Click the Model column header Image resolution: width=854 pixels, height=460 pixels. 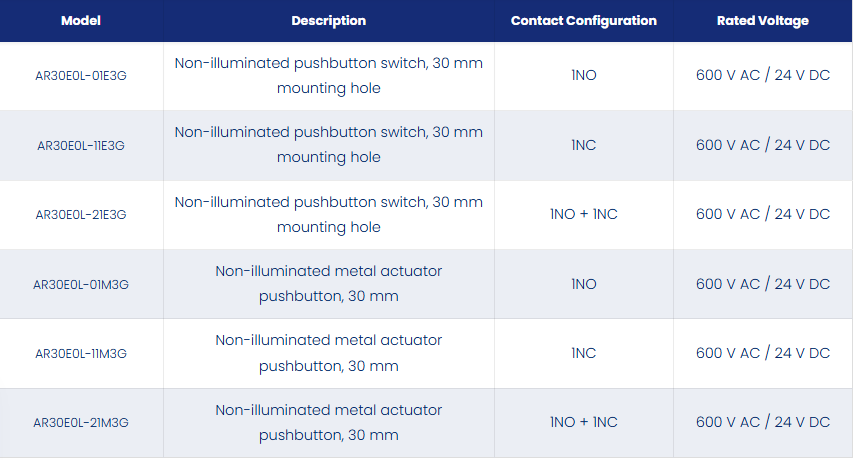(x=81, y=21)
